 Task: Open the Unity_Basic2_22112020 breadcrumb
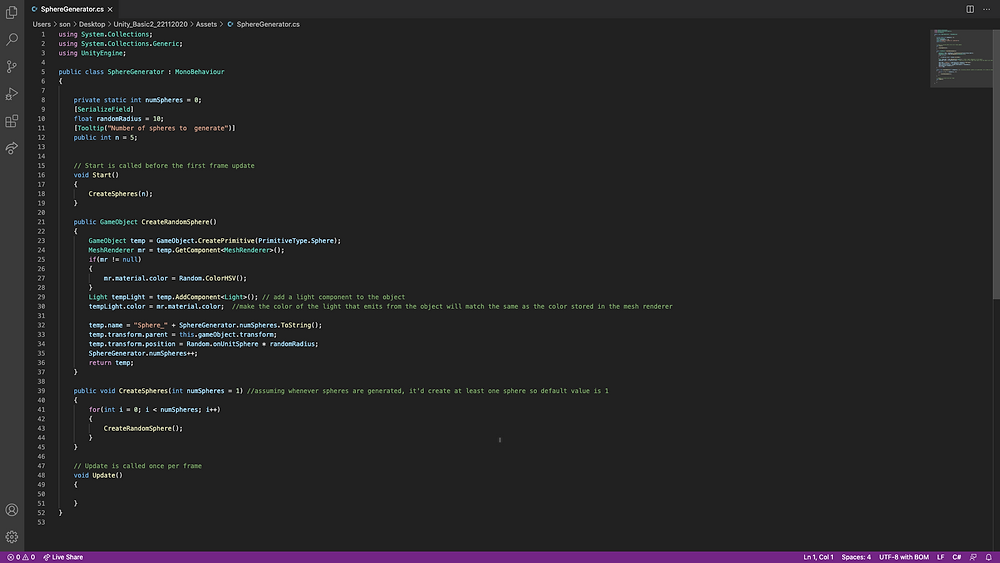(x=151, y=24)
